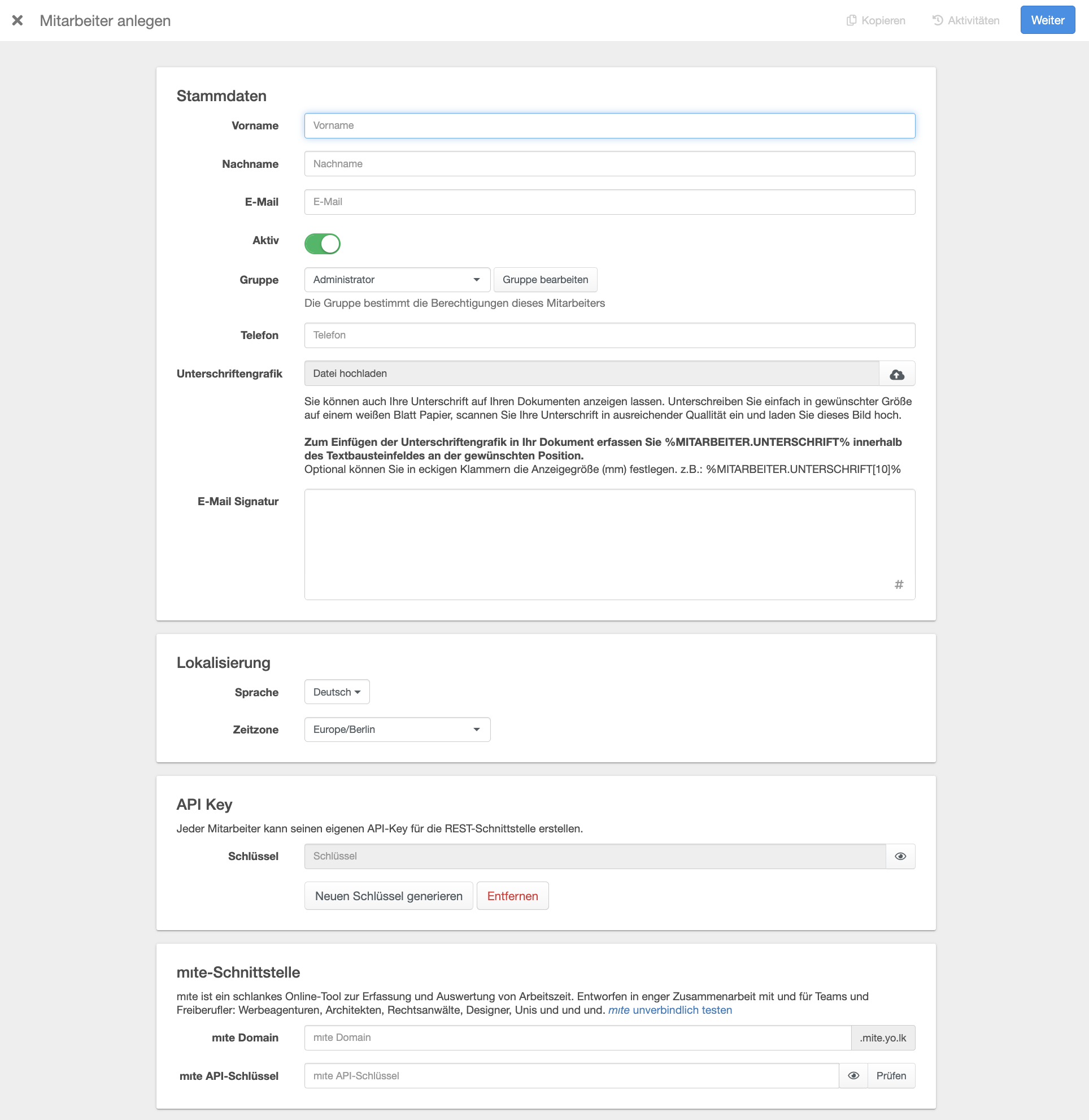The height and width of the screenshot is (1120, 1089).
Task: Reveal the mite API-Schlüssel with eye icon
Action: [853, 1076]
